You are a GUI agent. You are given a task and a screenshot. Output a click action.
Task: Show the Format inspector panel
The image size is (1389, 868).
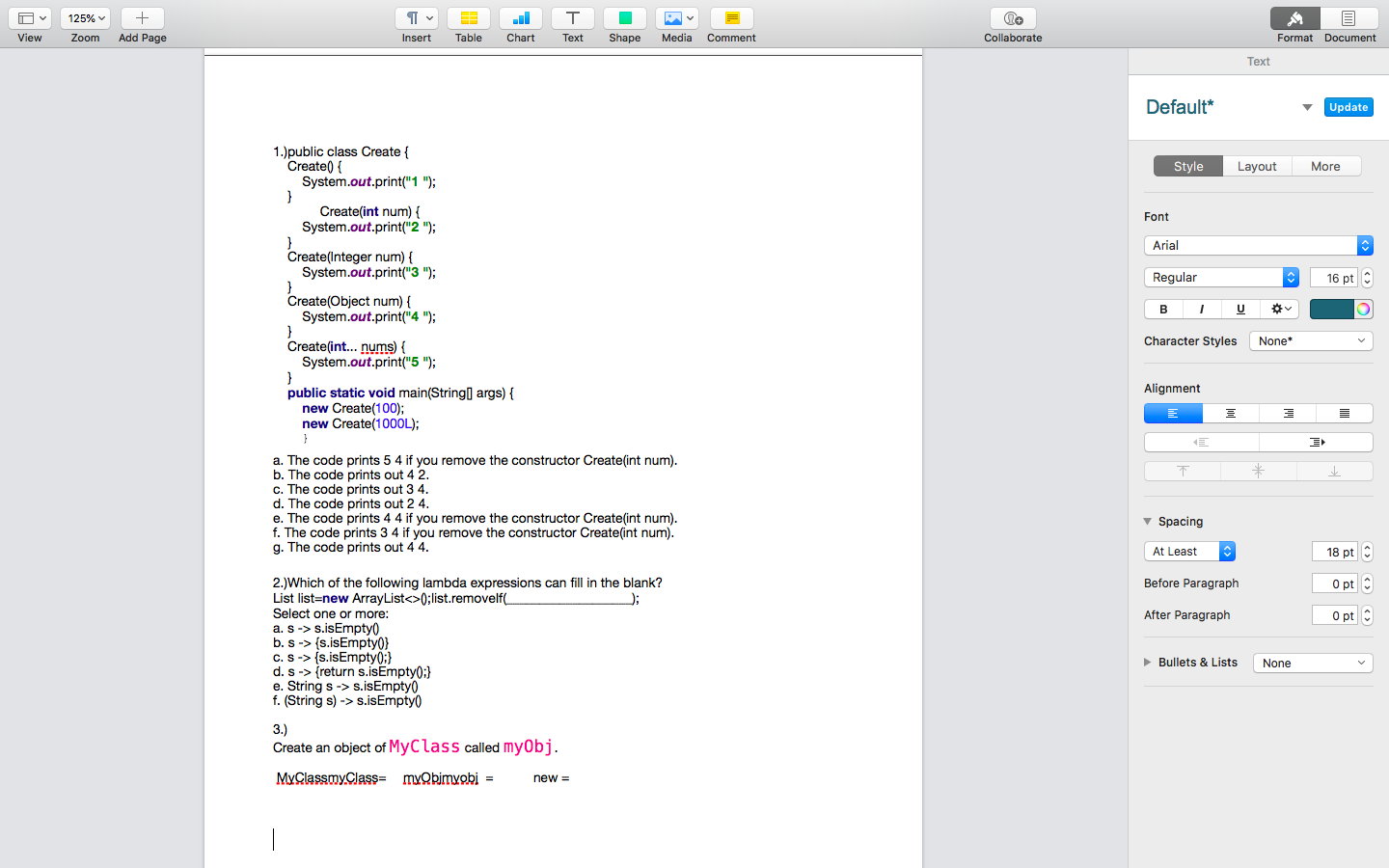(1295, 18)
